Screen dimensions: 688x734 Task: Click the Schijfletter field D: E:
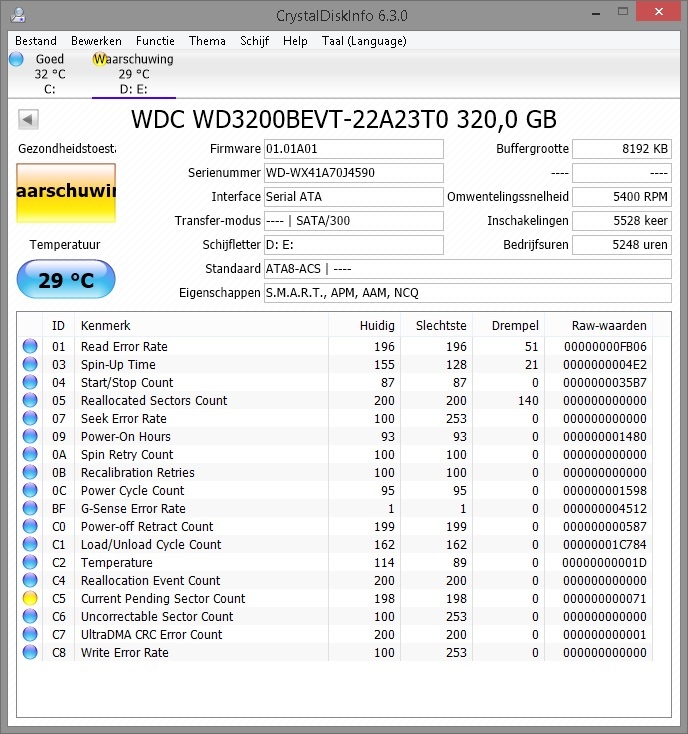354,244
